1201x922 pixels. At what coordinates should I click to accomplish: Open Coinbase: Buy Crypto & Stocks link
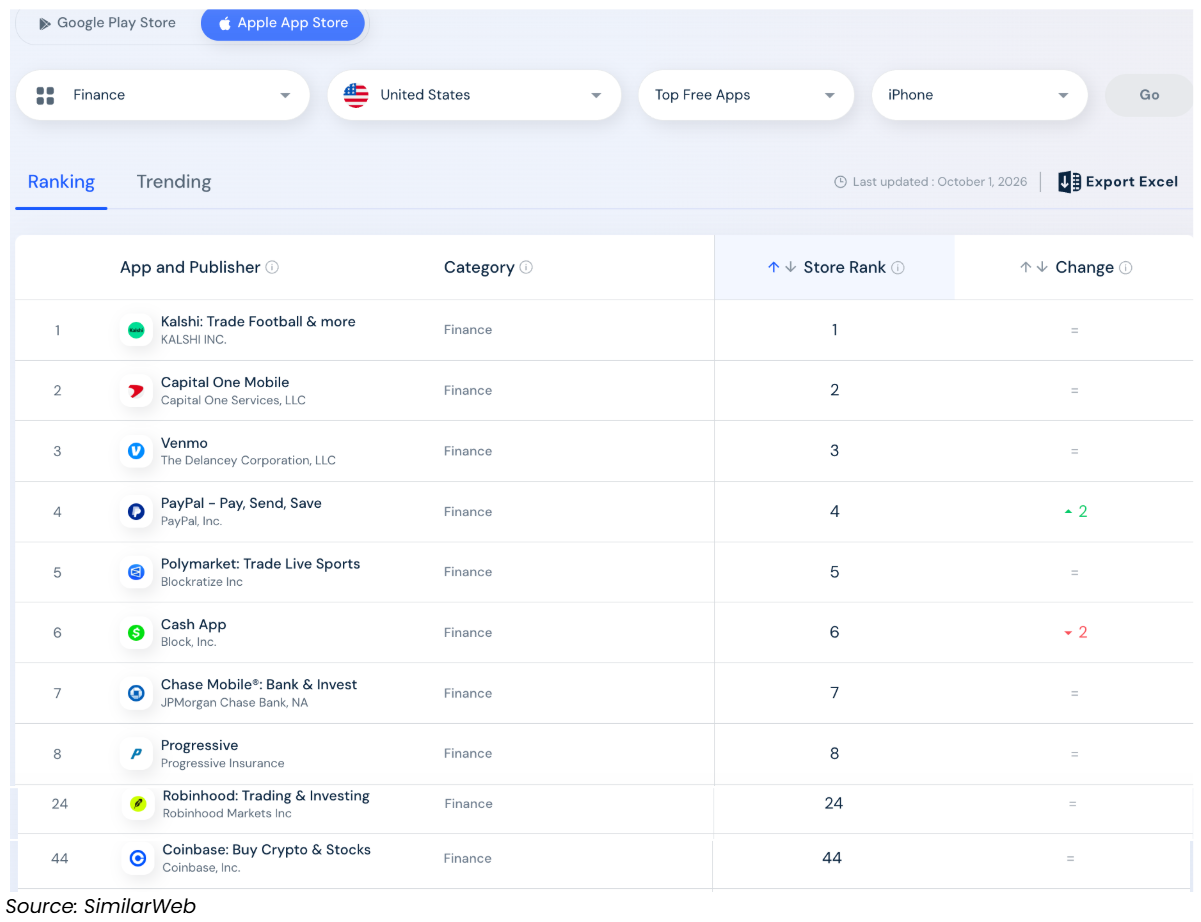tap(267, 850)
